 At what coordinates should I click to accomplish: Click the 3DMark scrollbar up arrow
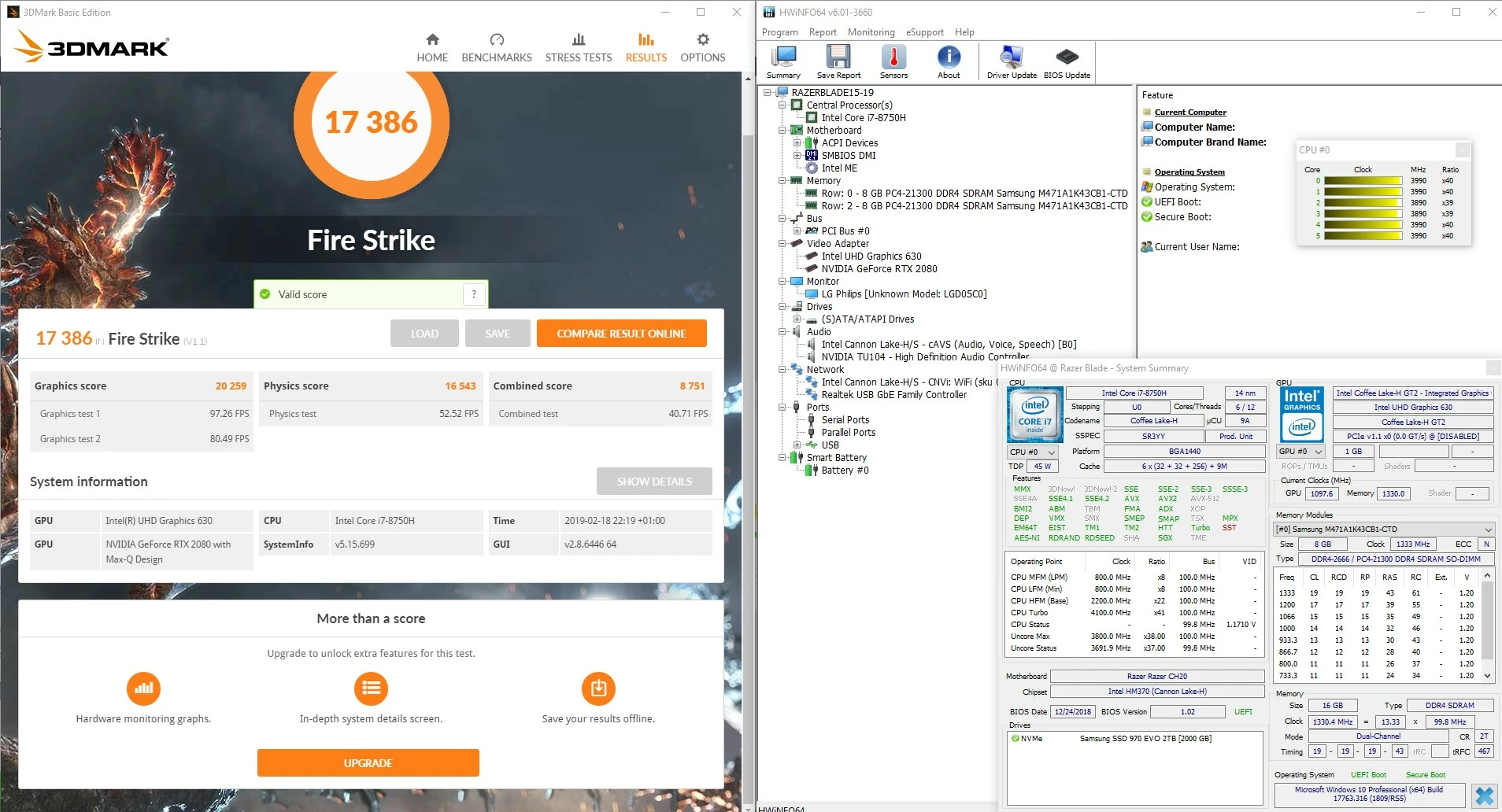[748, 79]
